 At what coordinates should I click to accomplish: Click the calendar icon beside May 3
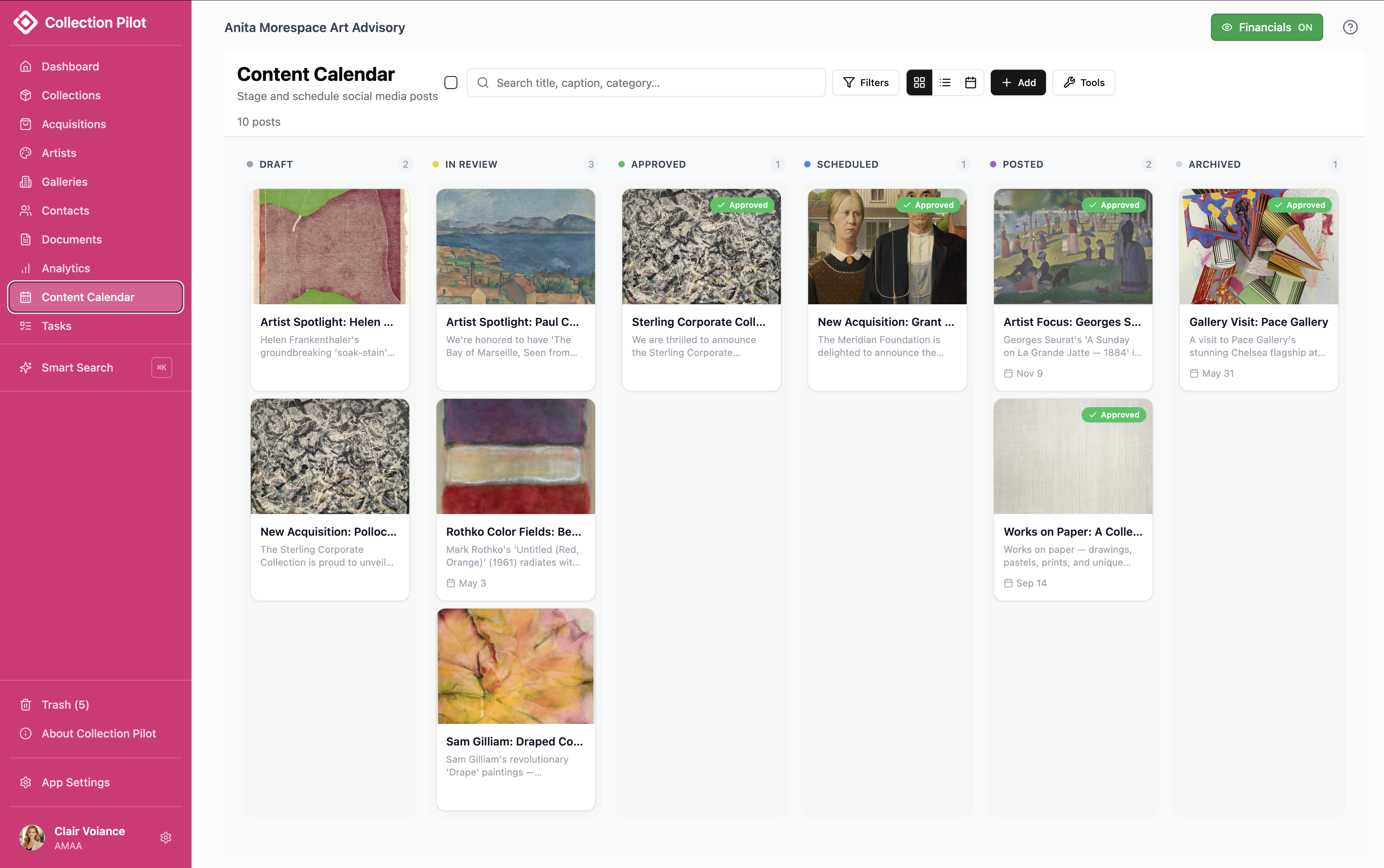[451, 583]
